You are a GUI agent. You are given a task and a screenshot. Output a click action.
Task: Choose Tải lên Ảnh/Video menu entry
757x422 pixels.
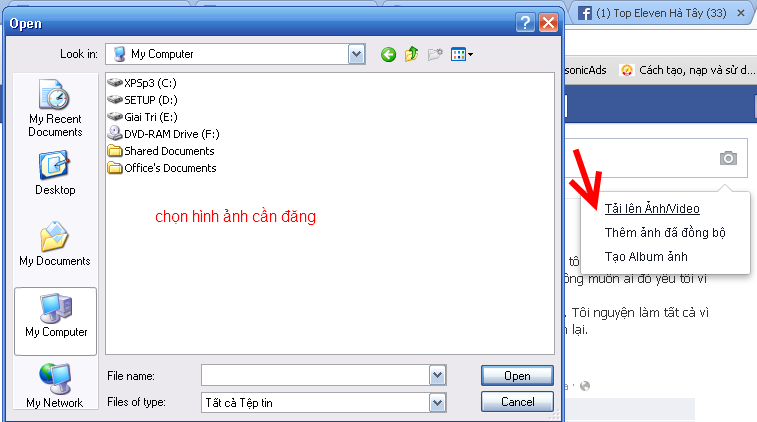(652, 209)
